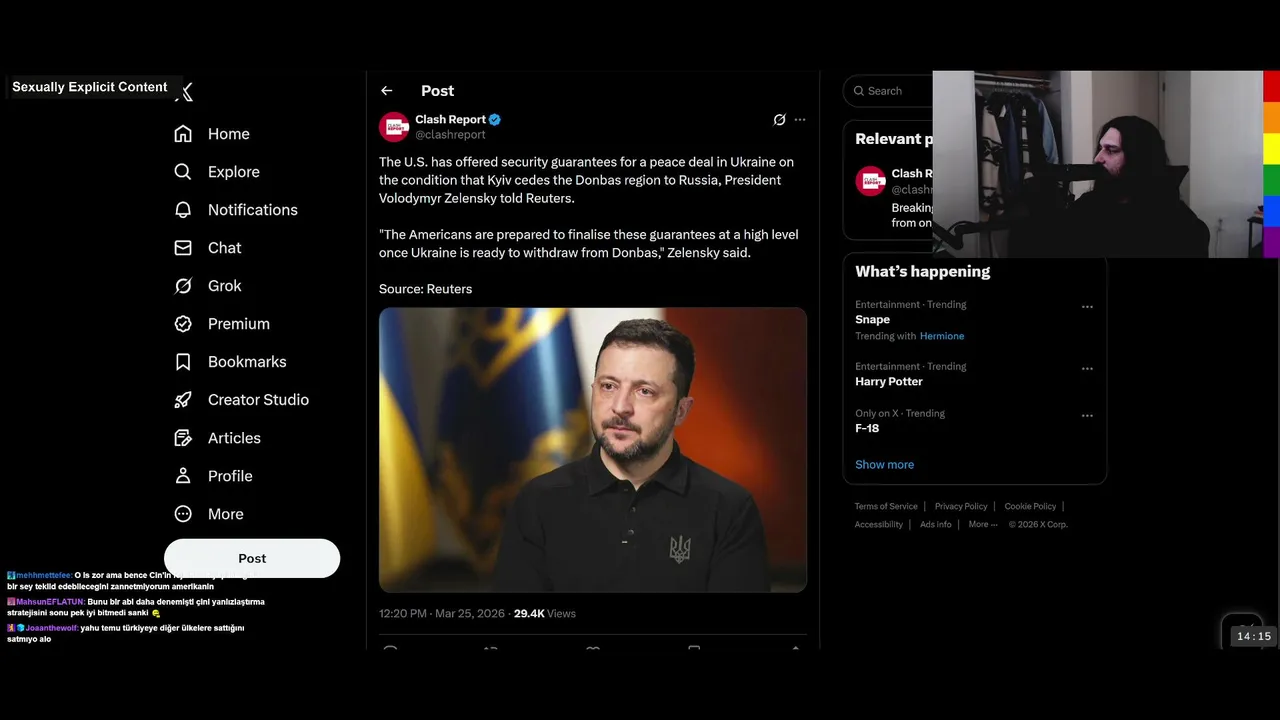Open more options for Snape trend
The height and width of the screenshot is (720, 1280).
[1087, 307]
